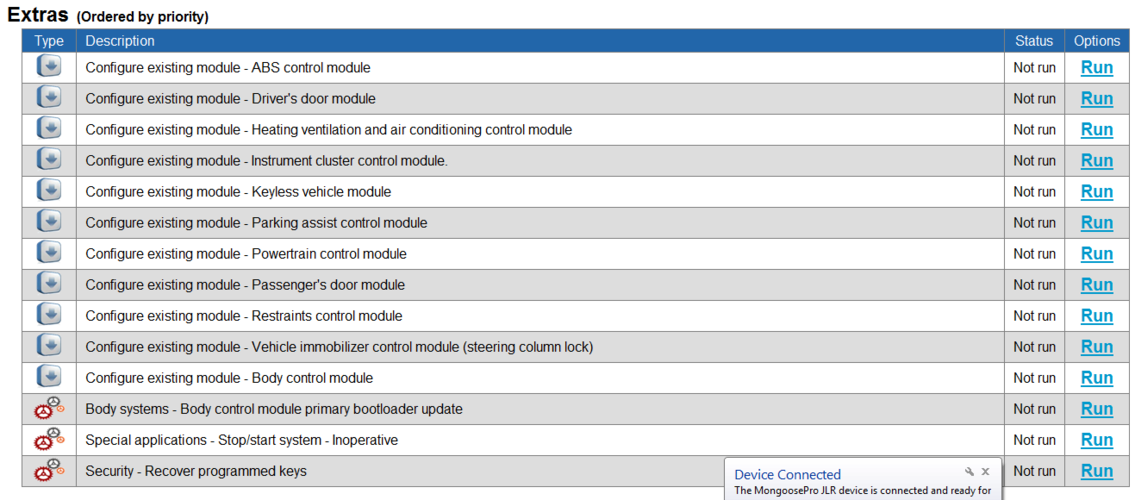This screenshot has height=500, width=1135.
Task: Click the download icon for Powertrain control module
Action: click(48, 253)
